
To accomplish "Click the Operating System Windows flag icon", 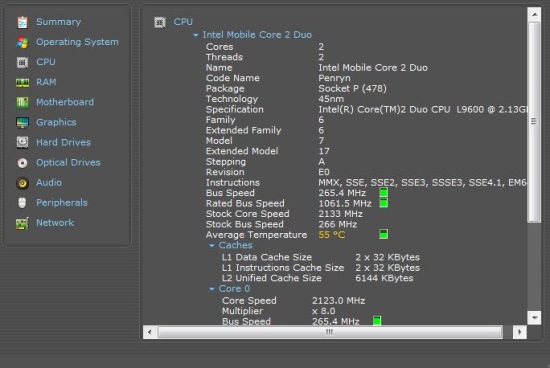I will 22,42.
